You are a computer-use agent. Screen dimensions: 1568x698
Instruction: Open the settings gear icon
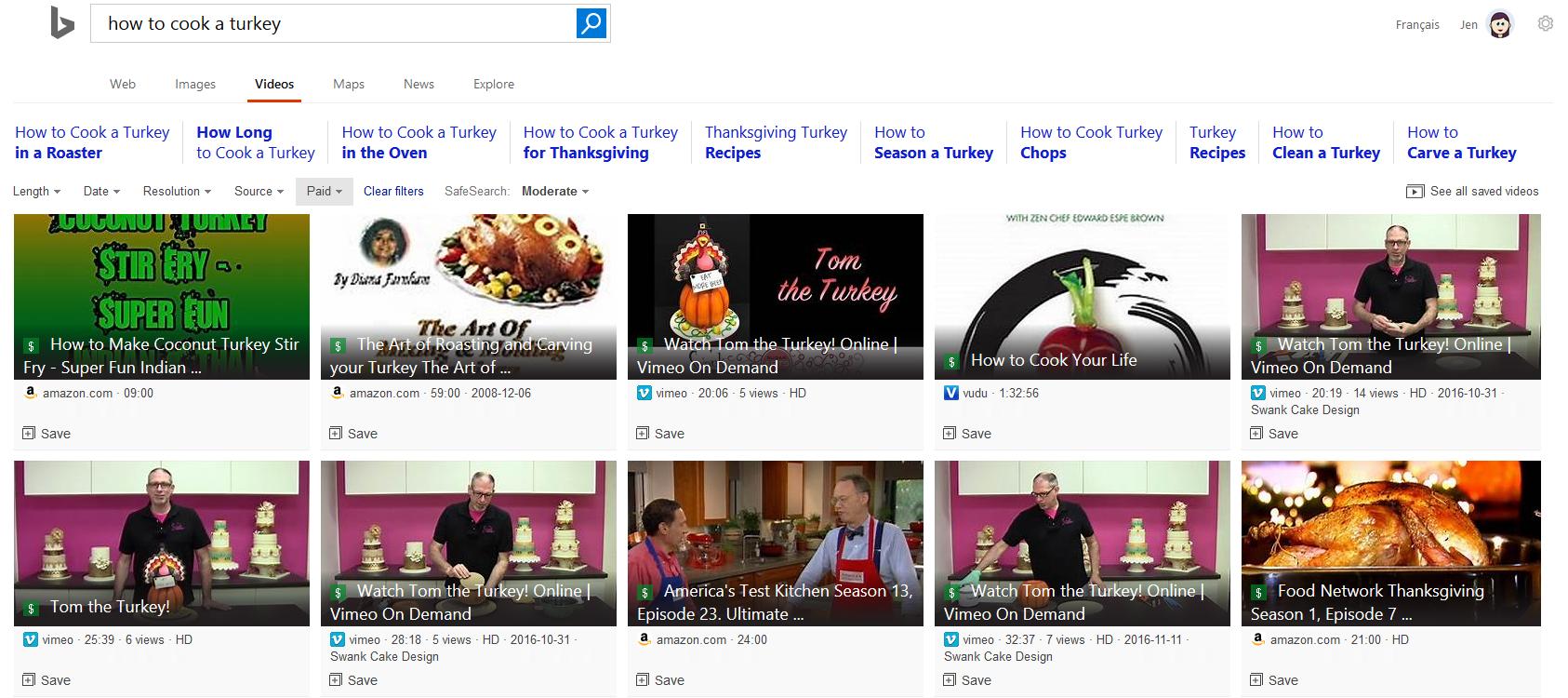pyautogui.click(x=1545, y=24)
